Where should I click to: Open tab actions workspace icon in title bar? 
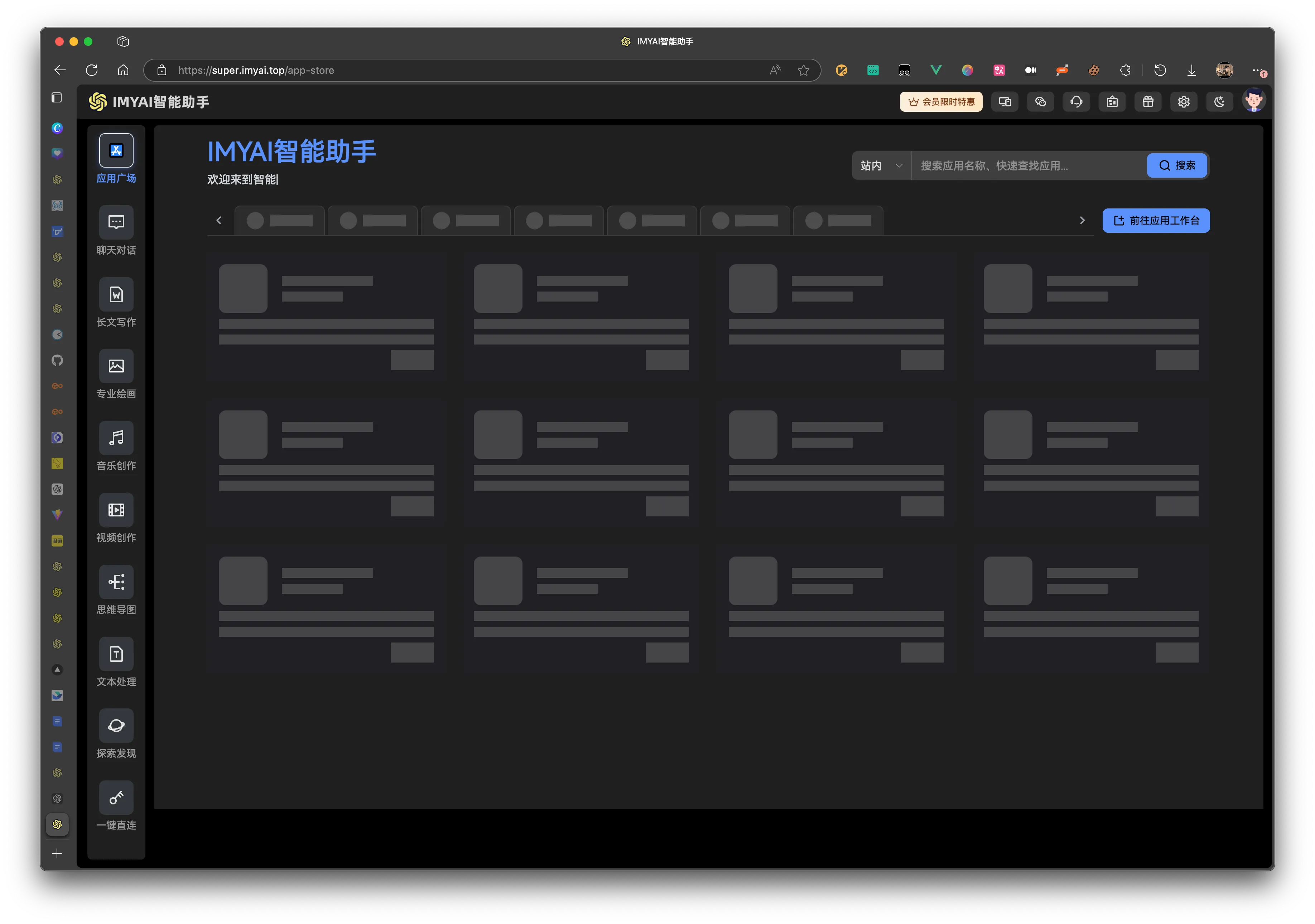(x=123, y=41)
